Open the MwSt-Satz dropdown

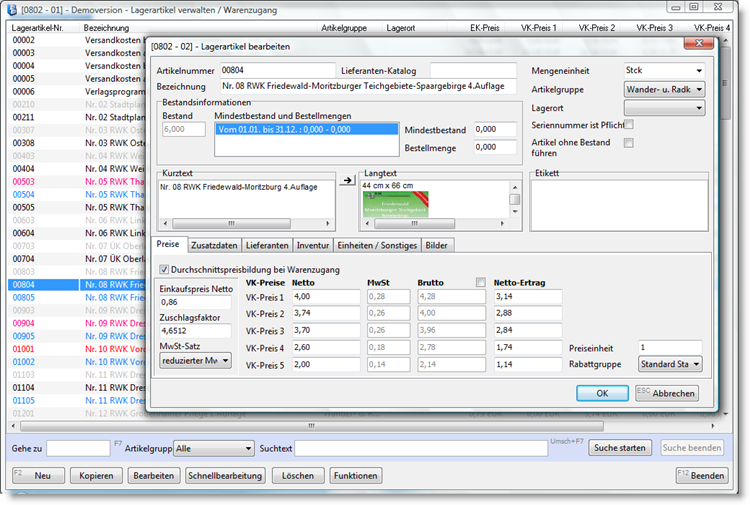click(x=226, y=360)
